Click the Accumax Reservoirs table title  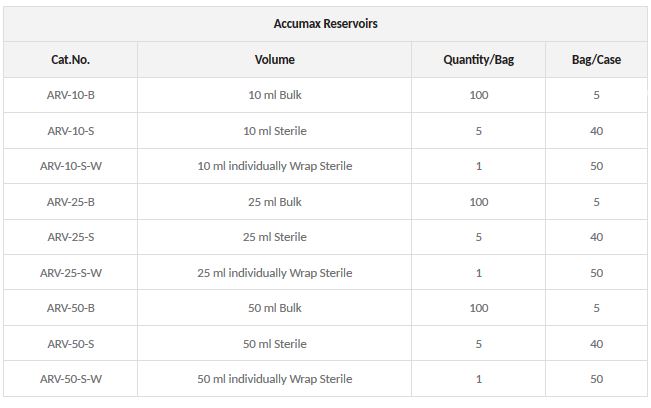coord(325,23)
